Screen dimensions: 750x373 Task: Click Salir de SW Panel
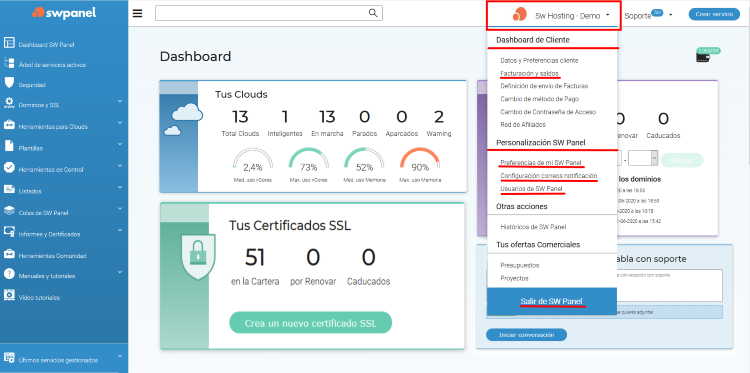click(552, 301)
